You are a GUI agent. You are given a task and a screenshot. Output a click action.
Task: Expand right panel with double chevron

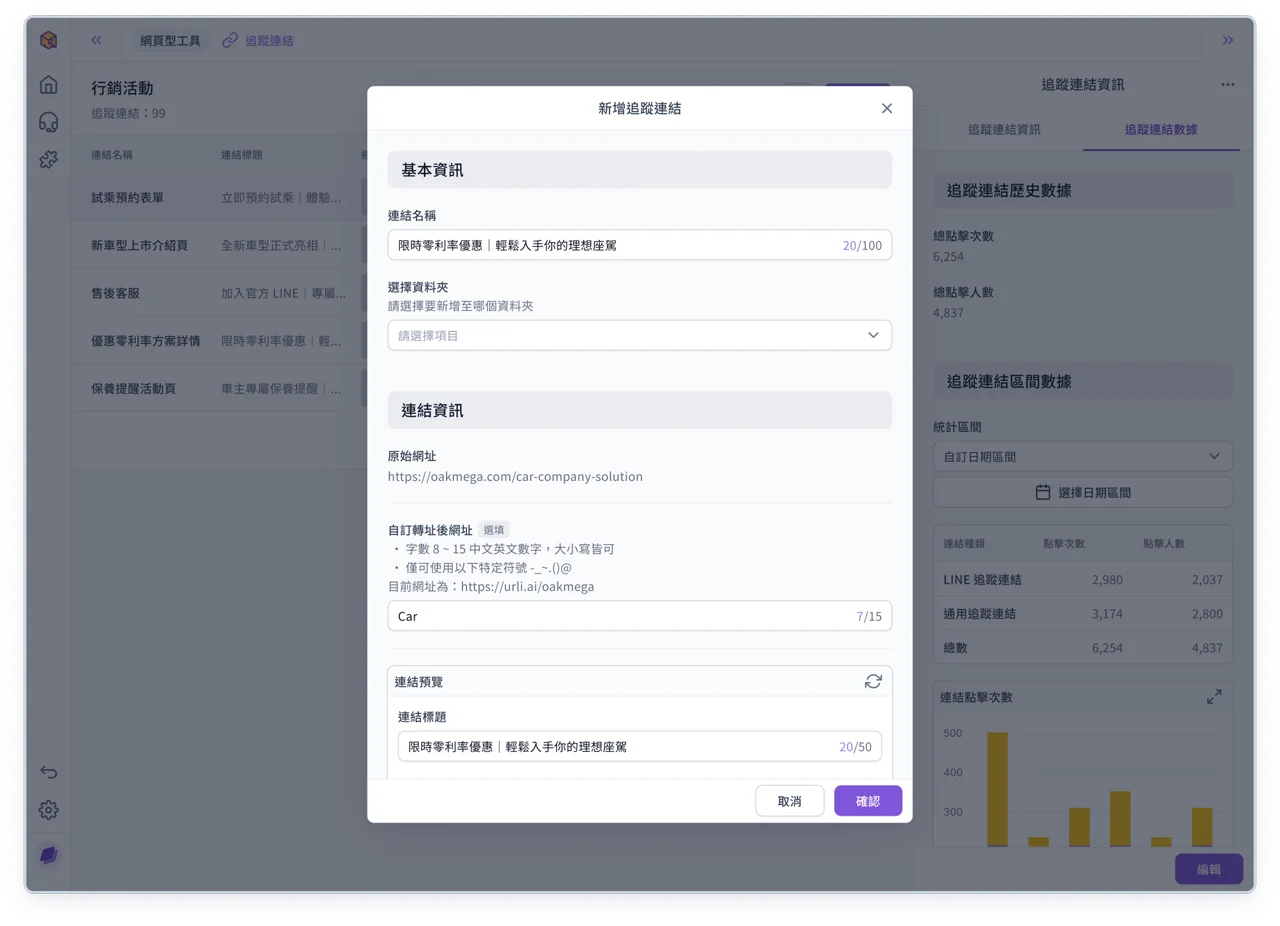[1227, 41]
